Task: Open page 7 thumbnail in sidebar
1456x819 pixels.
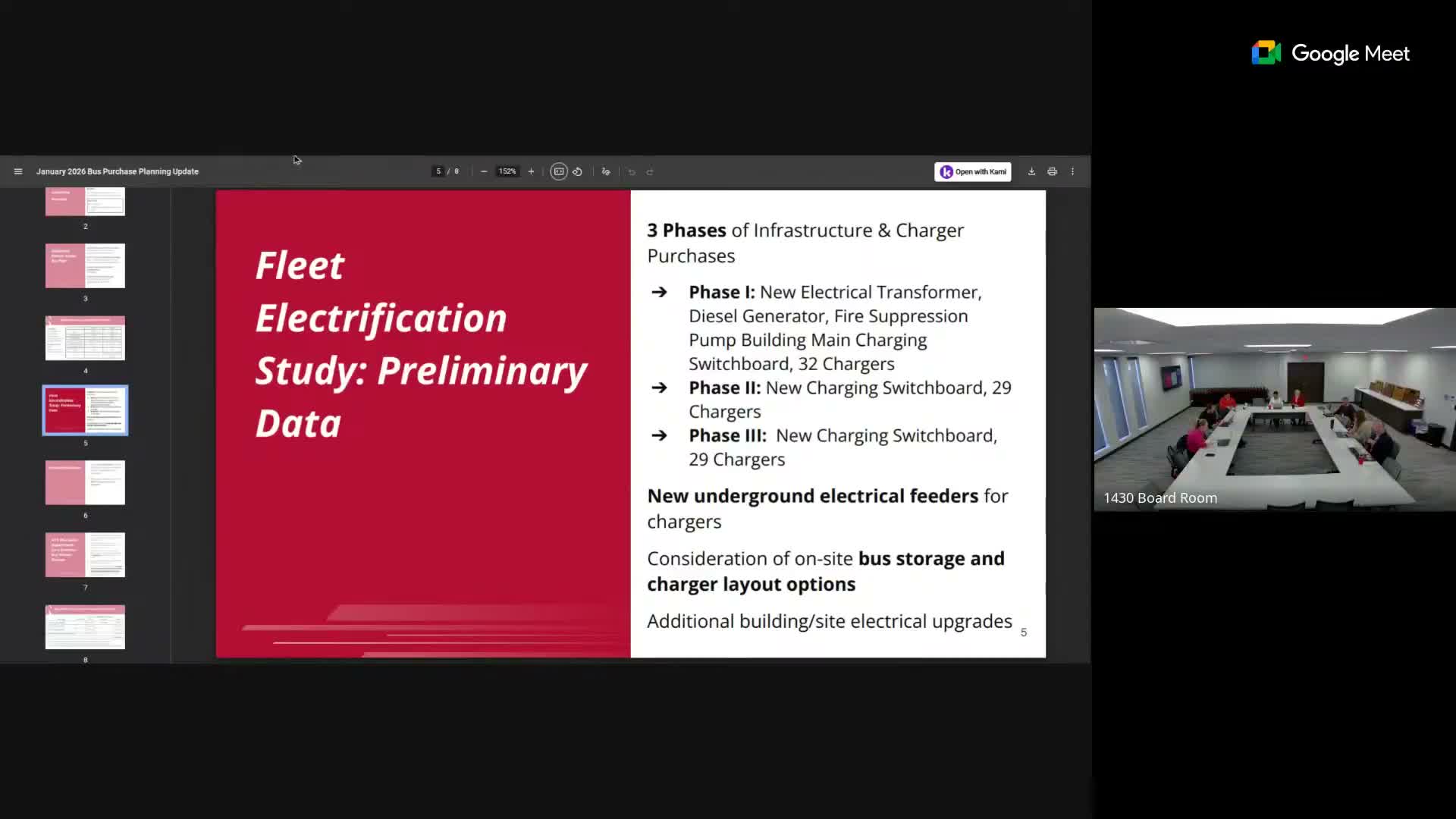Action: point(85,554)
